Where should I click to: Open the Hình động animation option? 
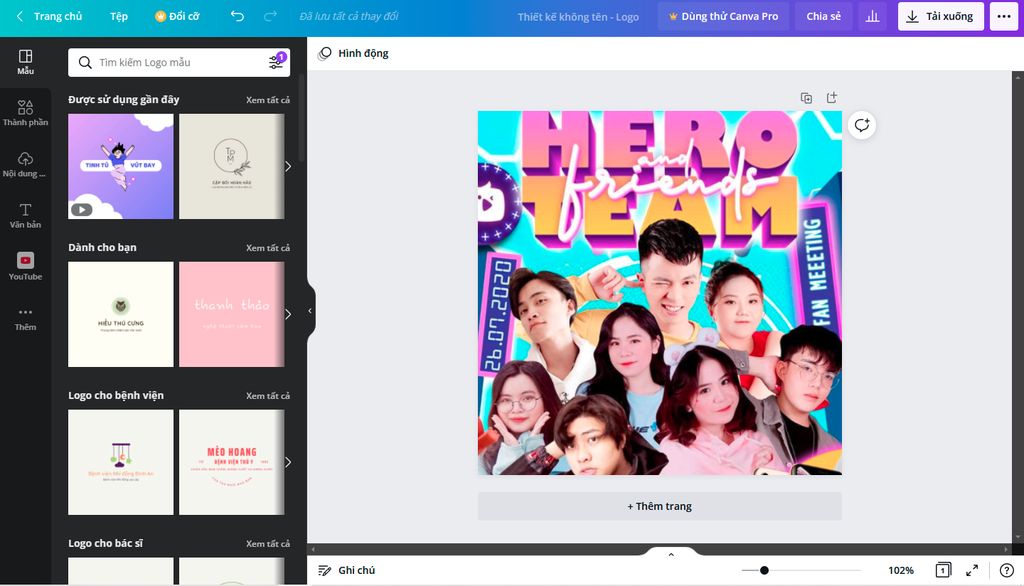353,54
